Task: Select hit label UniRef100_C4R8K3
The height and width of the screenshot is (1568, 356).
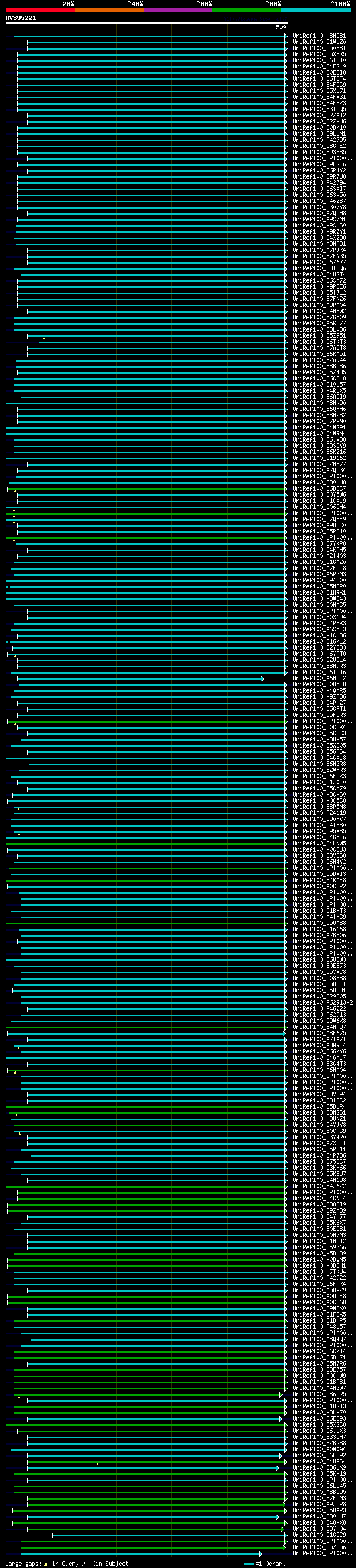Action: point(319,624)
